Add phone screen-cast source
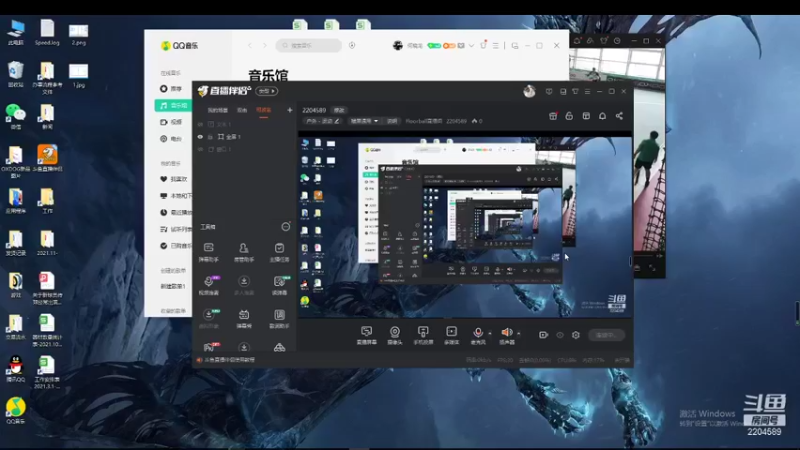Image resolution: width=800 pixels, height=450 pixels. point(423,335)
